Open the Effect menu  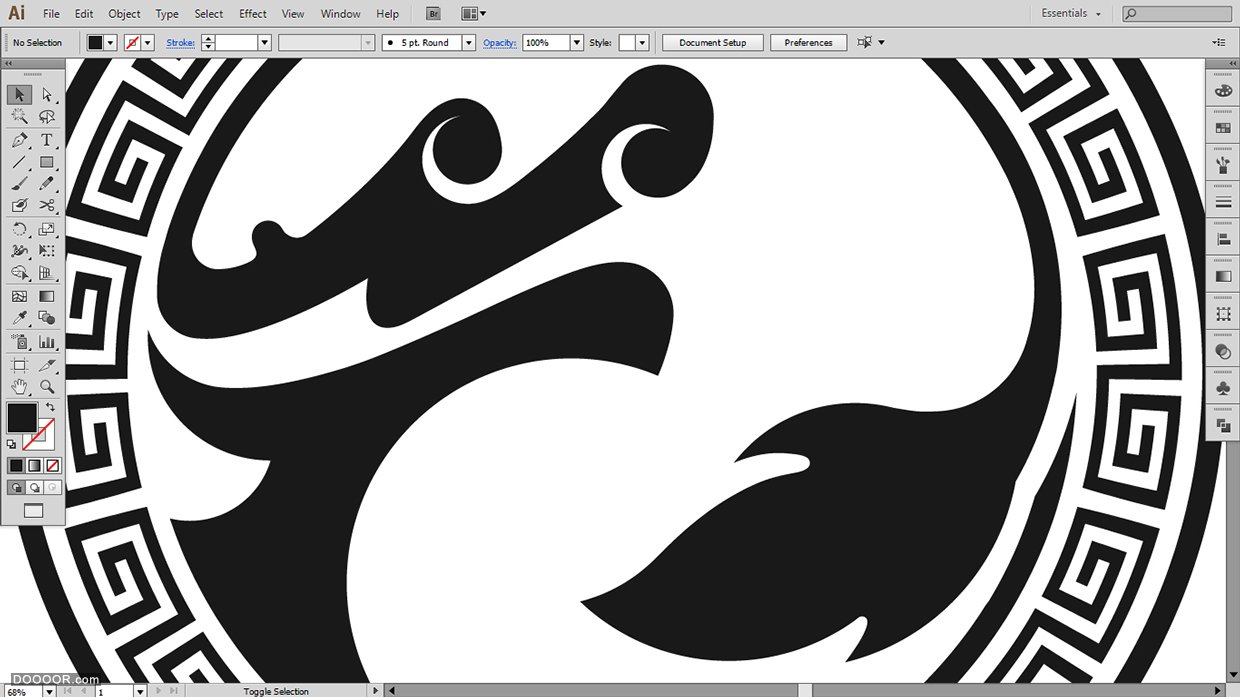coord(253,14)
